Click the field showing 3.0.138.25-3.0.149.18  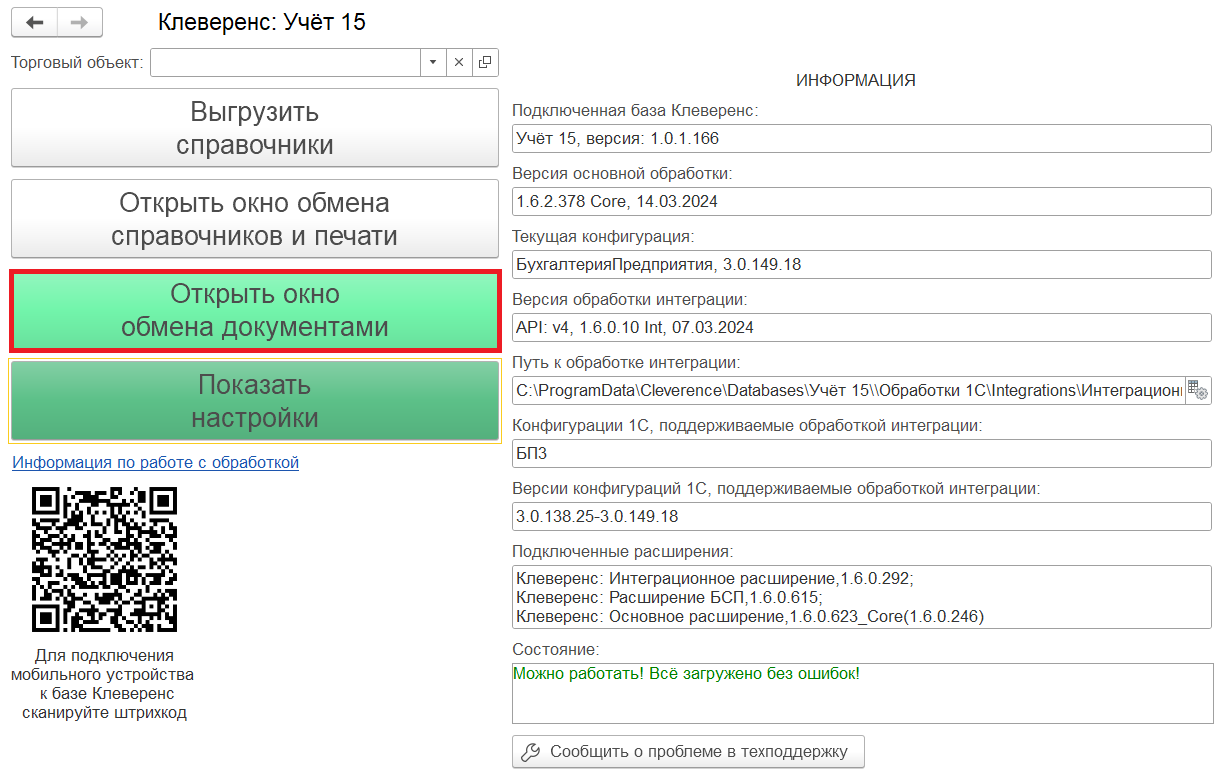point(862,516)
